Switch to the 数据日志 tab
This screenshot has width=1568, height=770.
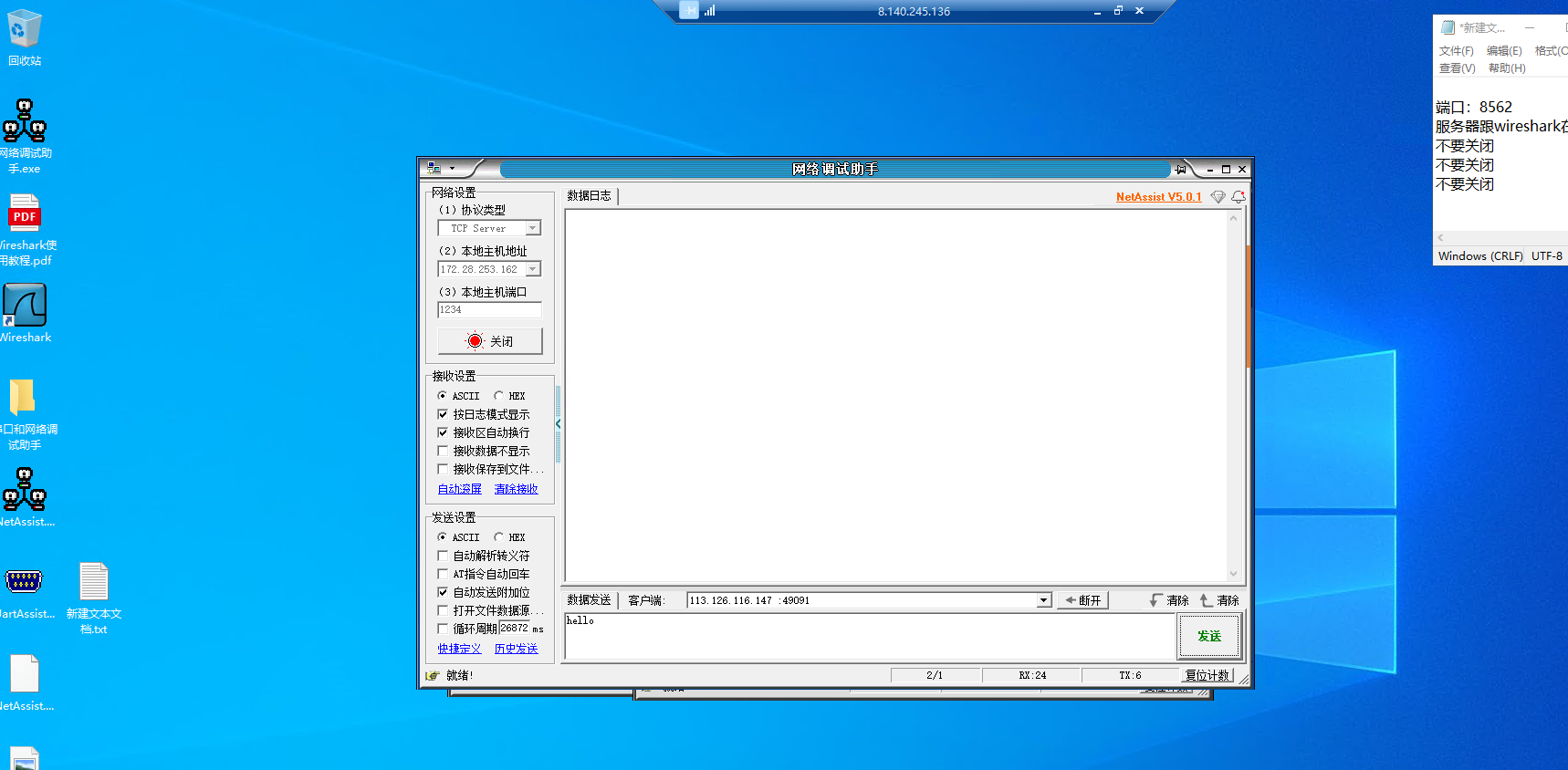tap(589, 195)
